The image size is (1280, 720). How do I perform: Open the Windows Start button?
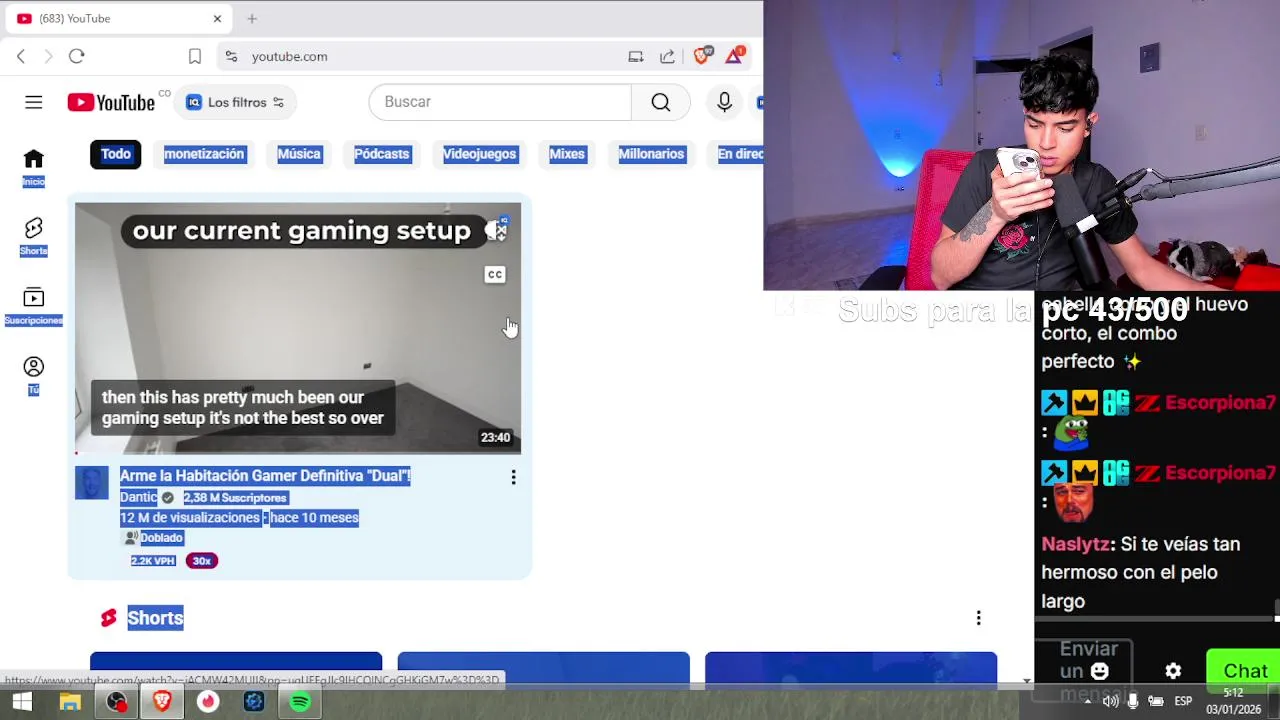(x=22, y=702)
